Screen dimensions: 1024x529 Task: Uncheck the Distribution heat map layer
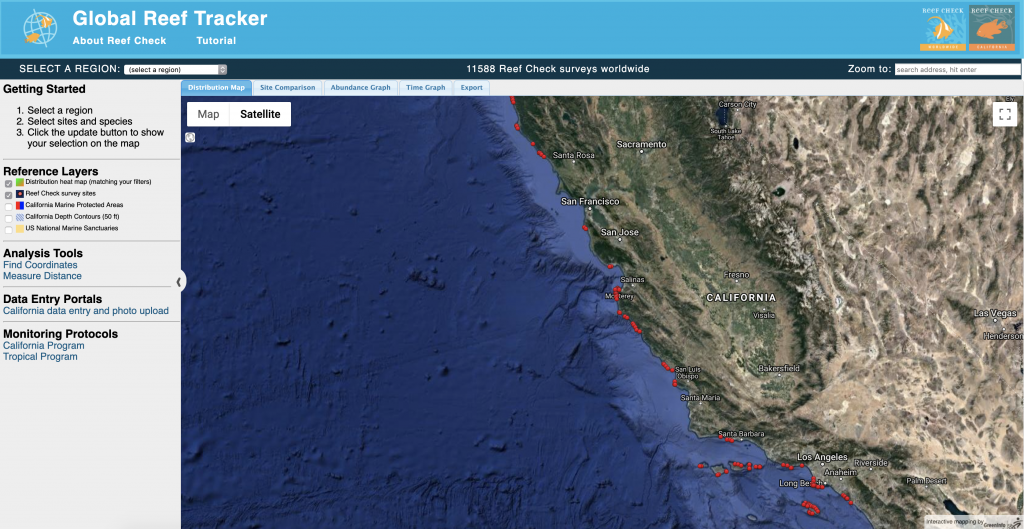click(9, 183)
